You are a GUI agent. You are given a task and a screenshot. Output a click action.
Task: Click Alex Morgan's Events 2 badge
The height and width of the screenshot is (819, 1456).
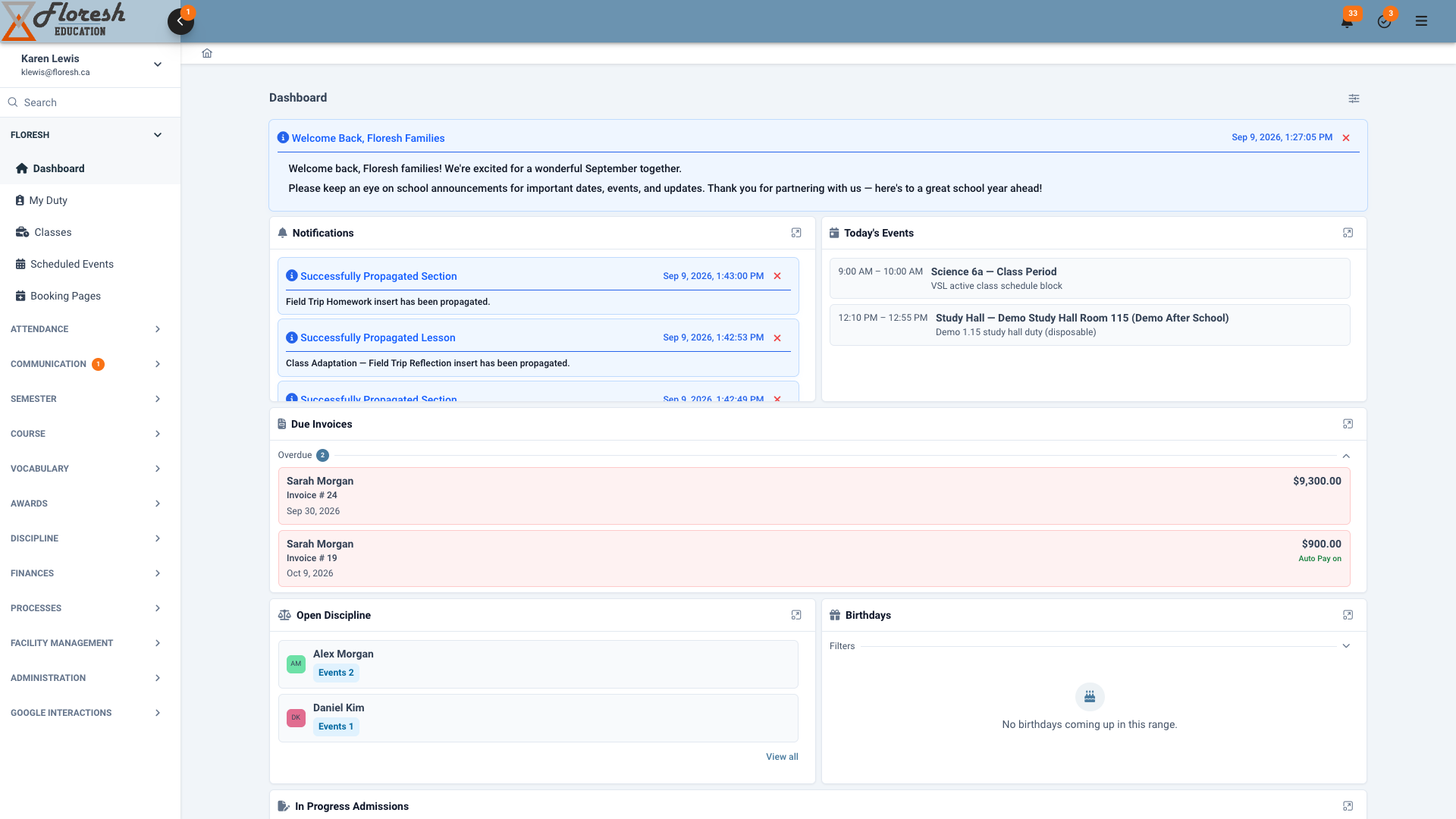[336, 673]
